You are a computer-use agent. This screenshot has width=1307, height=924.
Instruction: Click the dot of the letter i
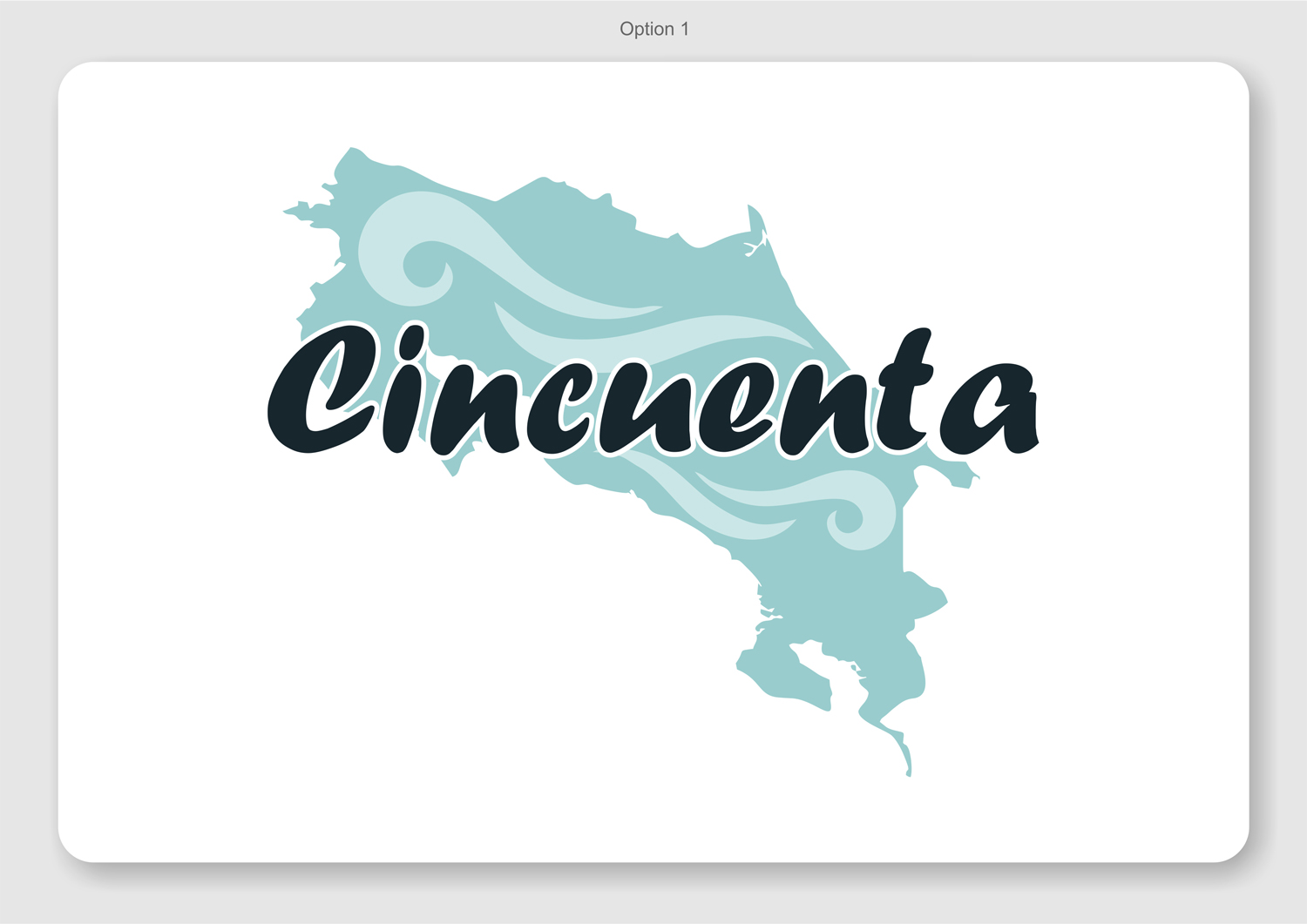click(x=412, y=340)
